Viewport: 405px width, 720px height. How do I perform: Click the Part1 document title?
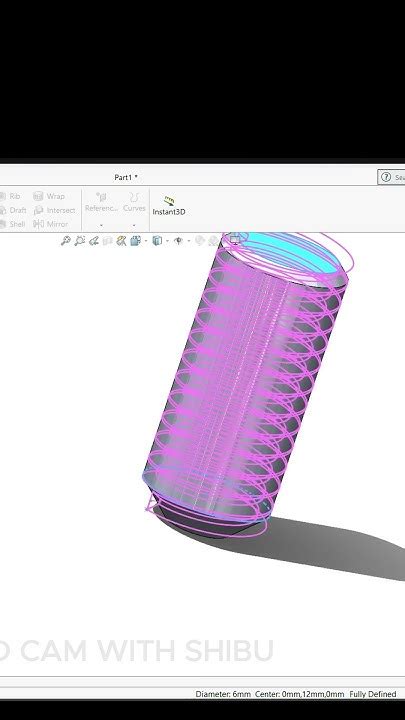(x=126, y=177)
